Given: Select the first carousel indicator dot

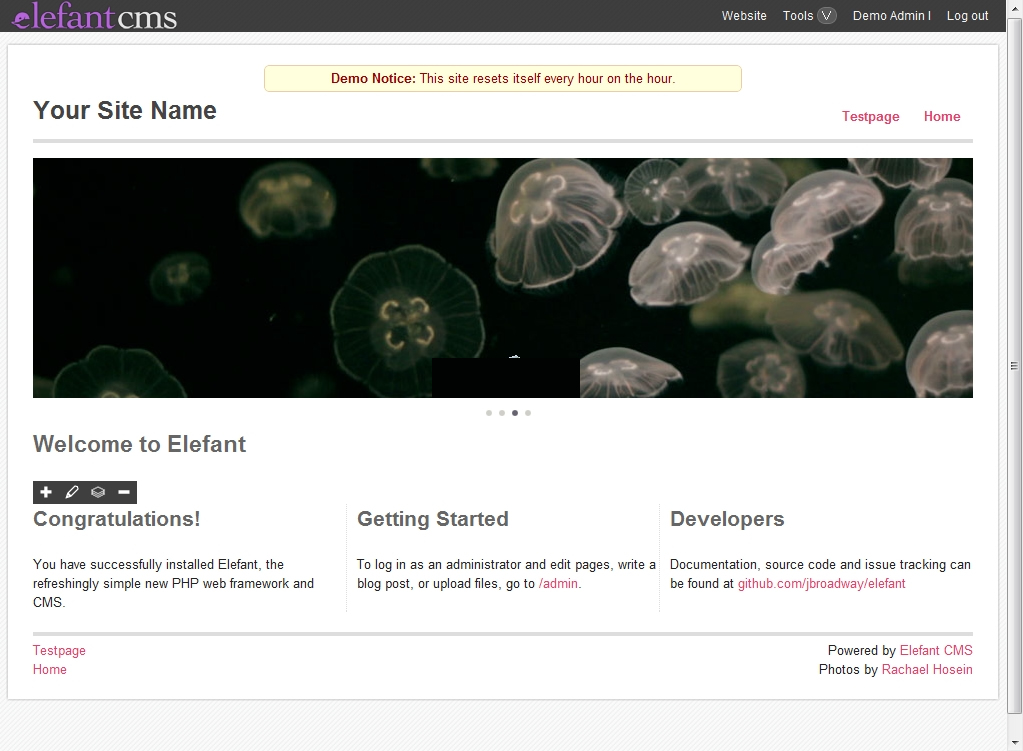Looking at the screenshot, I should pyautogui.click(x=489, y=412).
